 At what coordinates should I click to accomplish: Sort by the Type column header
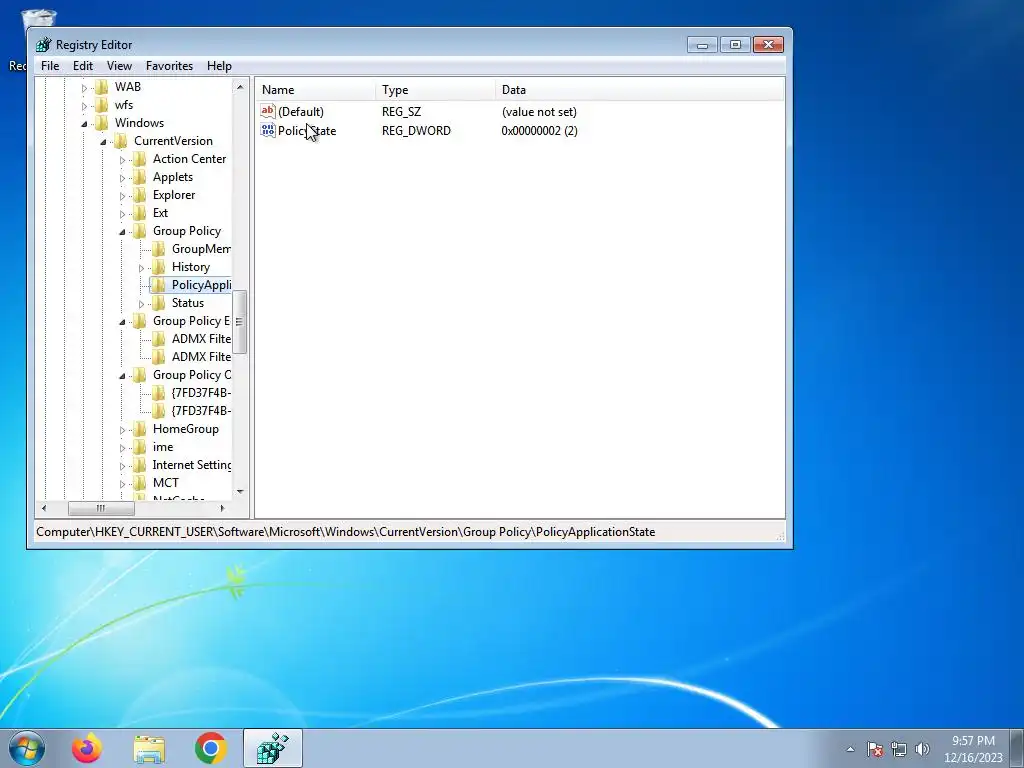436,89
